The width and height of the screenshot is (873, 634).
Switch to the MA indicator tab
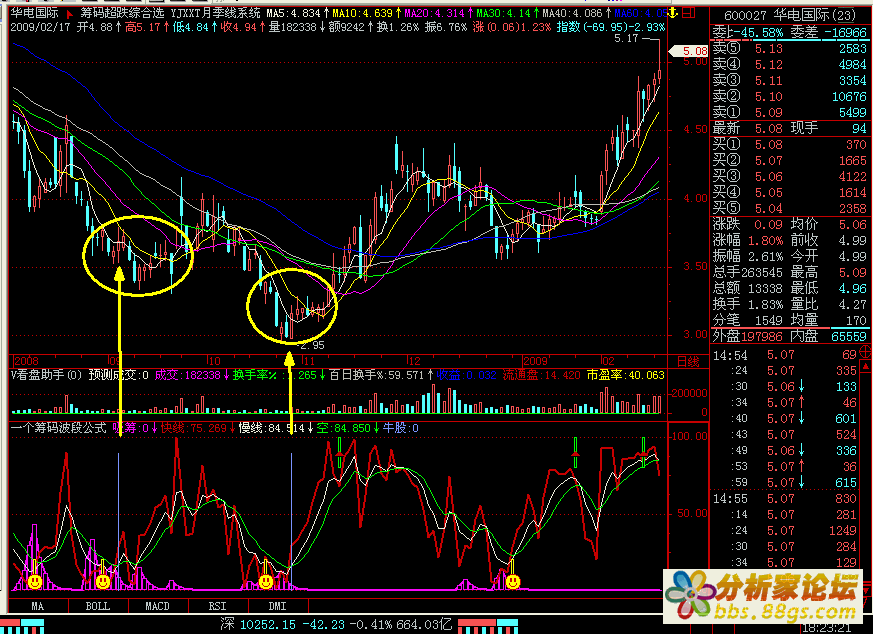coord(38,606)
